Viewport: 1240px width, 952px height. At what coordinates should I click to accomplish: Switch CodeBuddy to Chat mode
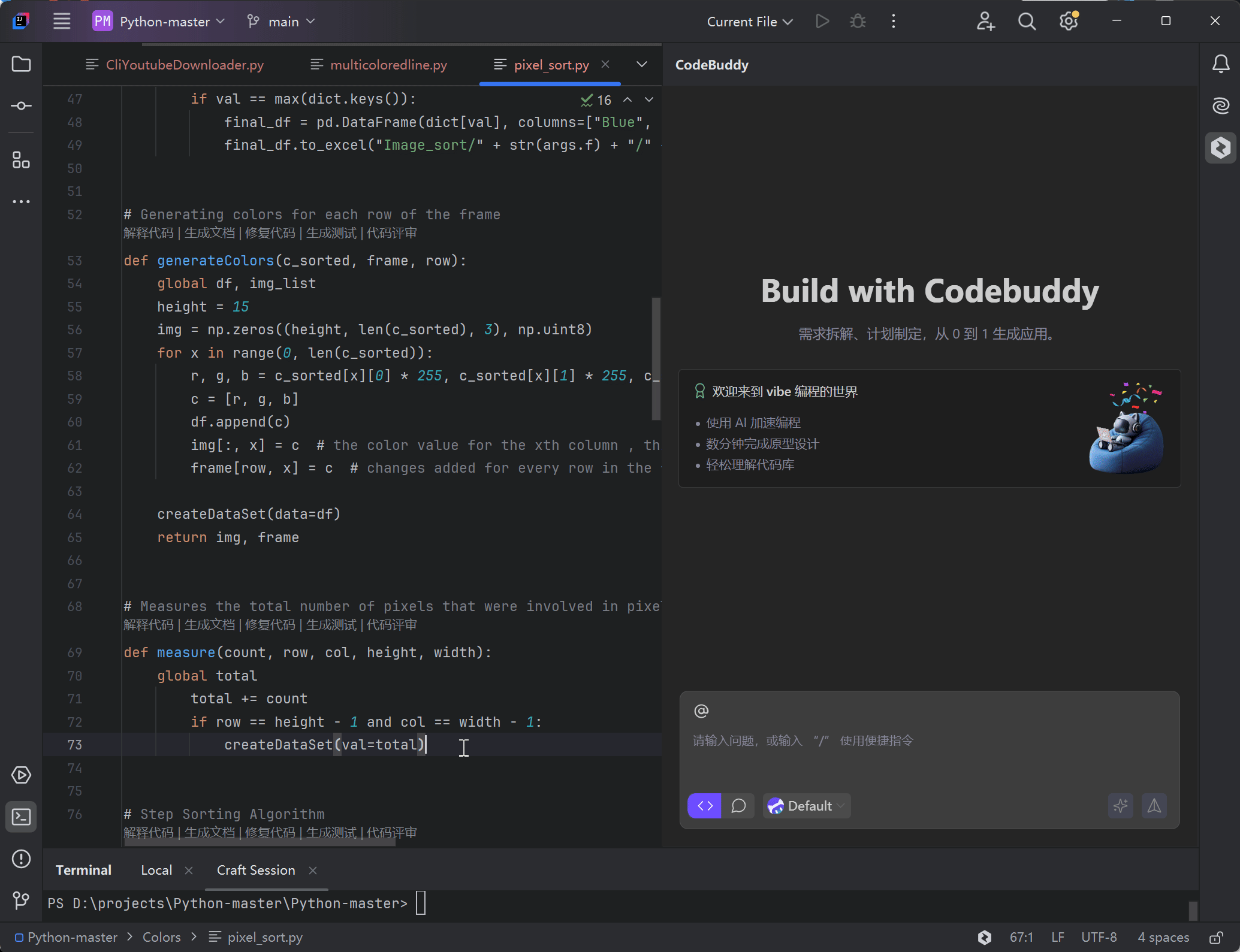coord(738,806)
